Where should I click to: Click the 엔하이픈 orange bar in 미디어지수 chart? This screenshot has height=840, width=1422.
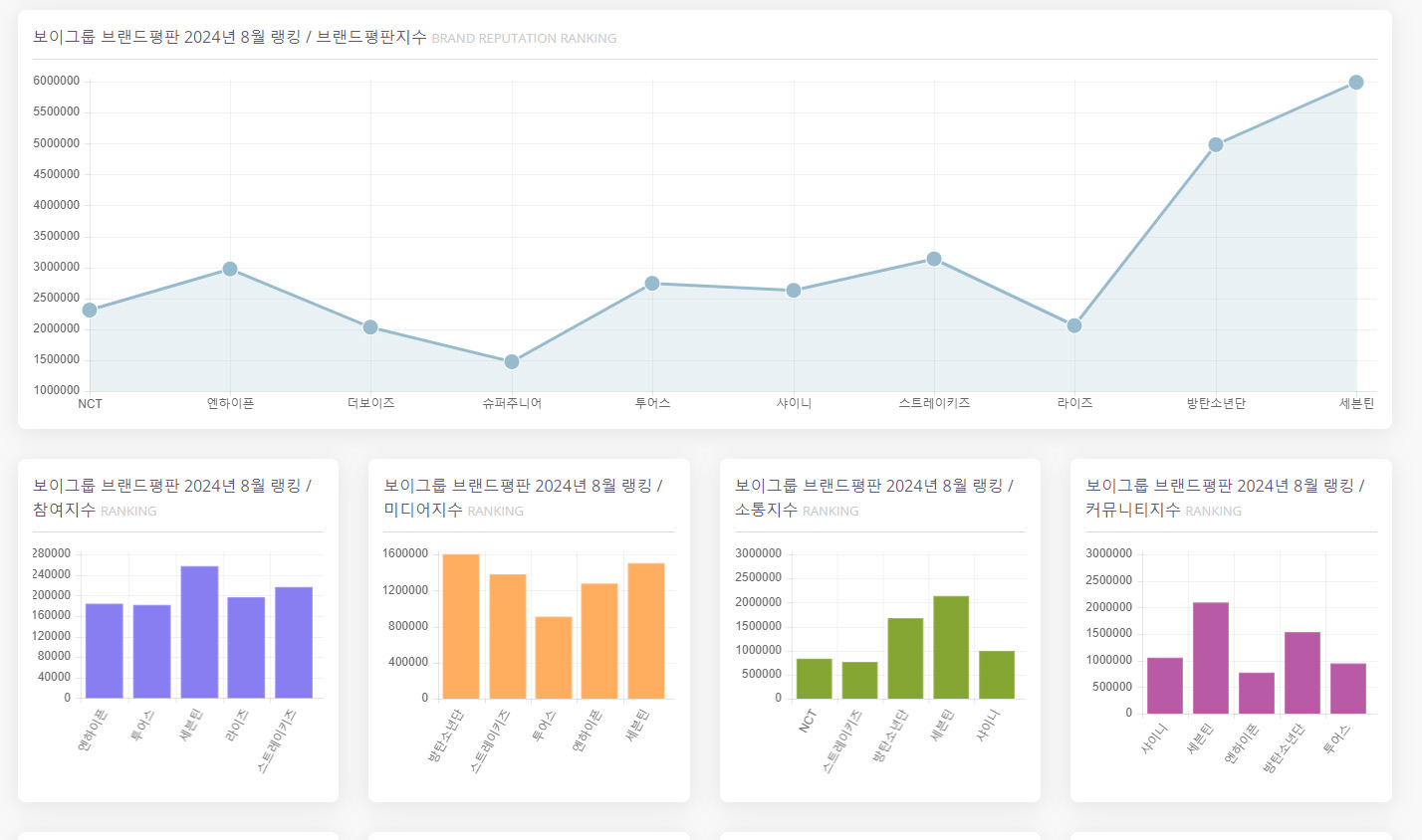[599, 641]
